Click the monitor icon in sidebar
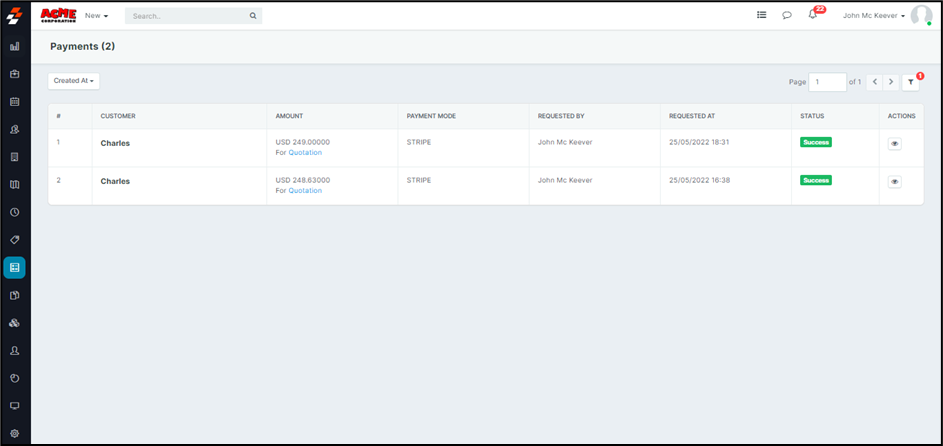The height and width of the screenshot is (446, 943). click(15, 406)
